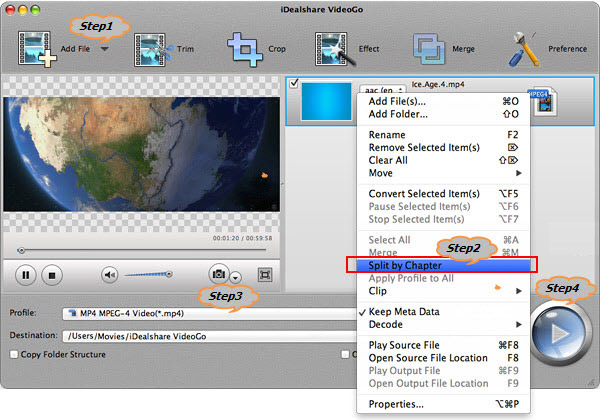Adjust the volume slider
This screenshot has width=600, height=420.
tap(148, 274)
